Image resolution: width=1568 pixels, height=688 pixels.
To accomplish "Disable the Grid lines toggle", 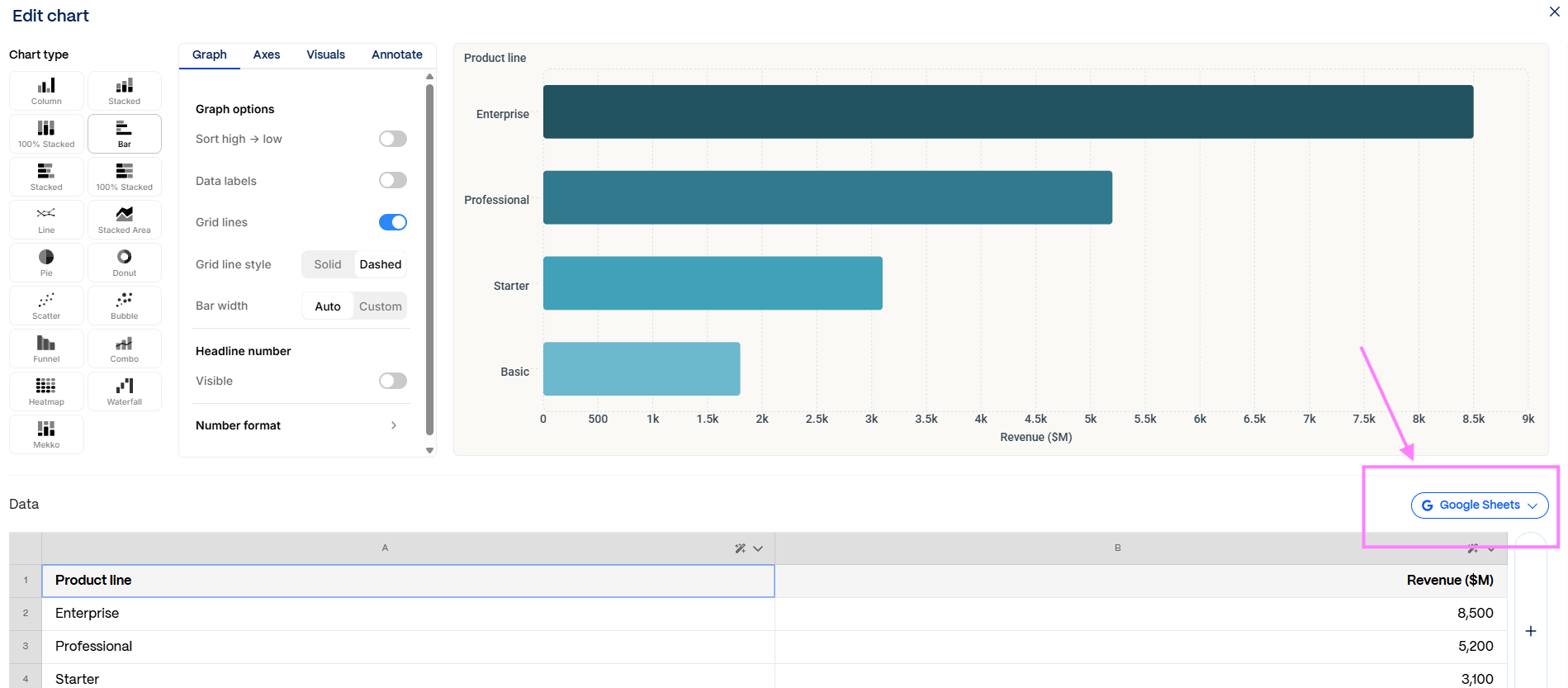I will click(393, 222).
